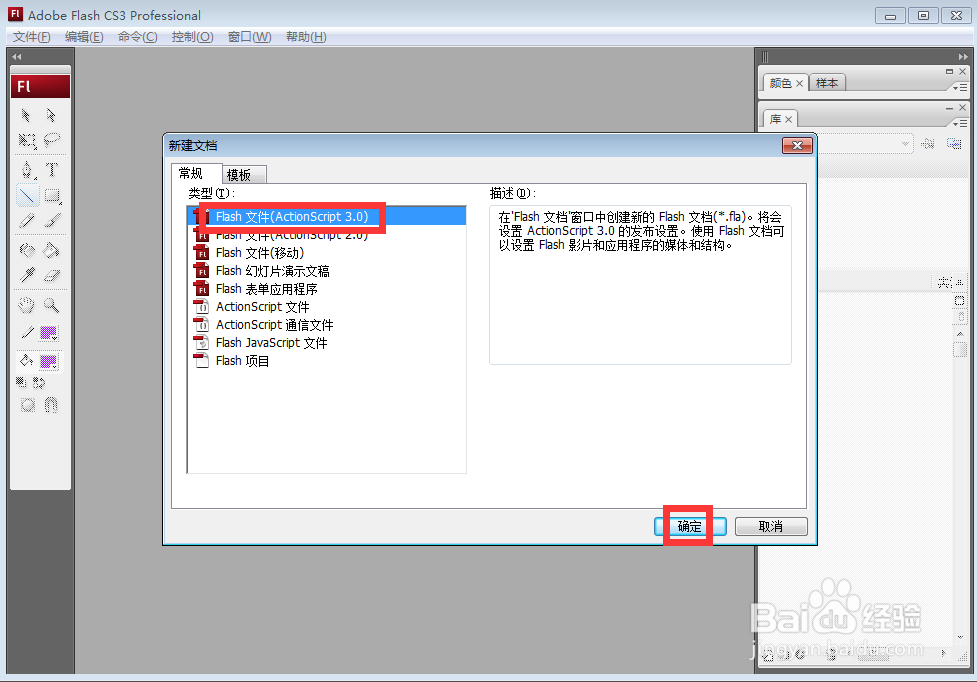This screenshot has height=682, width=977.
Task: Open the 命令(C) menu
Action: (x=138, y=37)
